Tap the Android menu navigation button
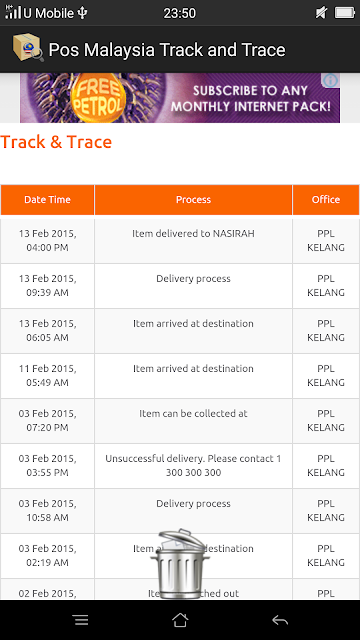Image resolution: width=360 pixels, height=640 pixels. click(x=81, y=620)
